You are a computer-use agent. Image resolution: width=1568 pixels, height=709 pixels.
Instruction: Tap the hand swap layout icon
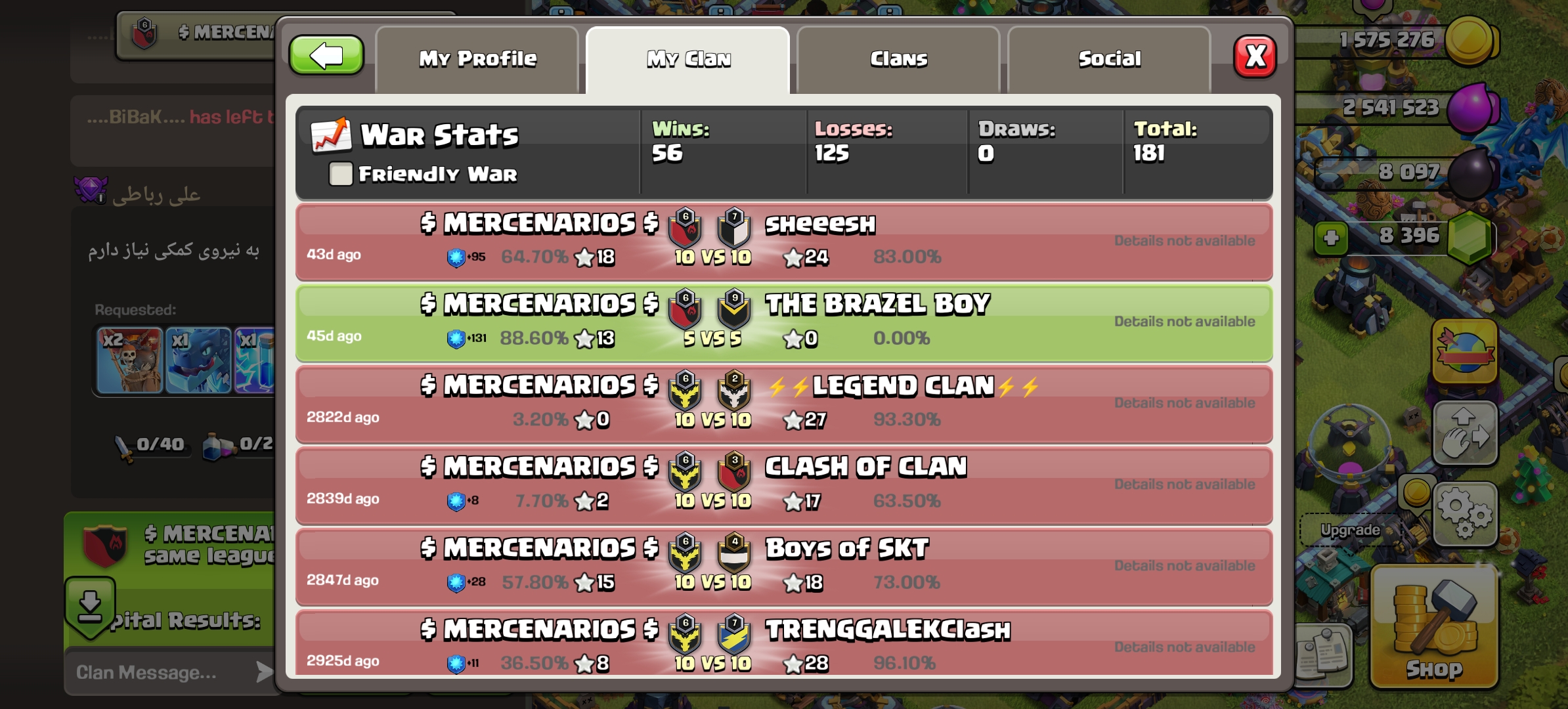1466,433
